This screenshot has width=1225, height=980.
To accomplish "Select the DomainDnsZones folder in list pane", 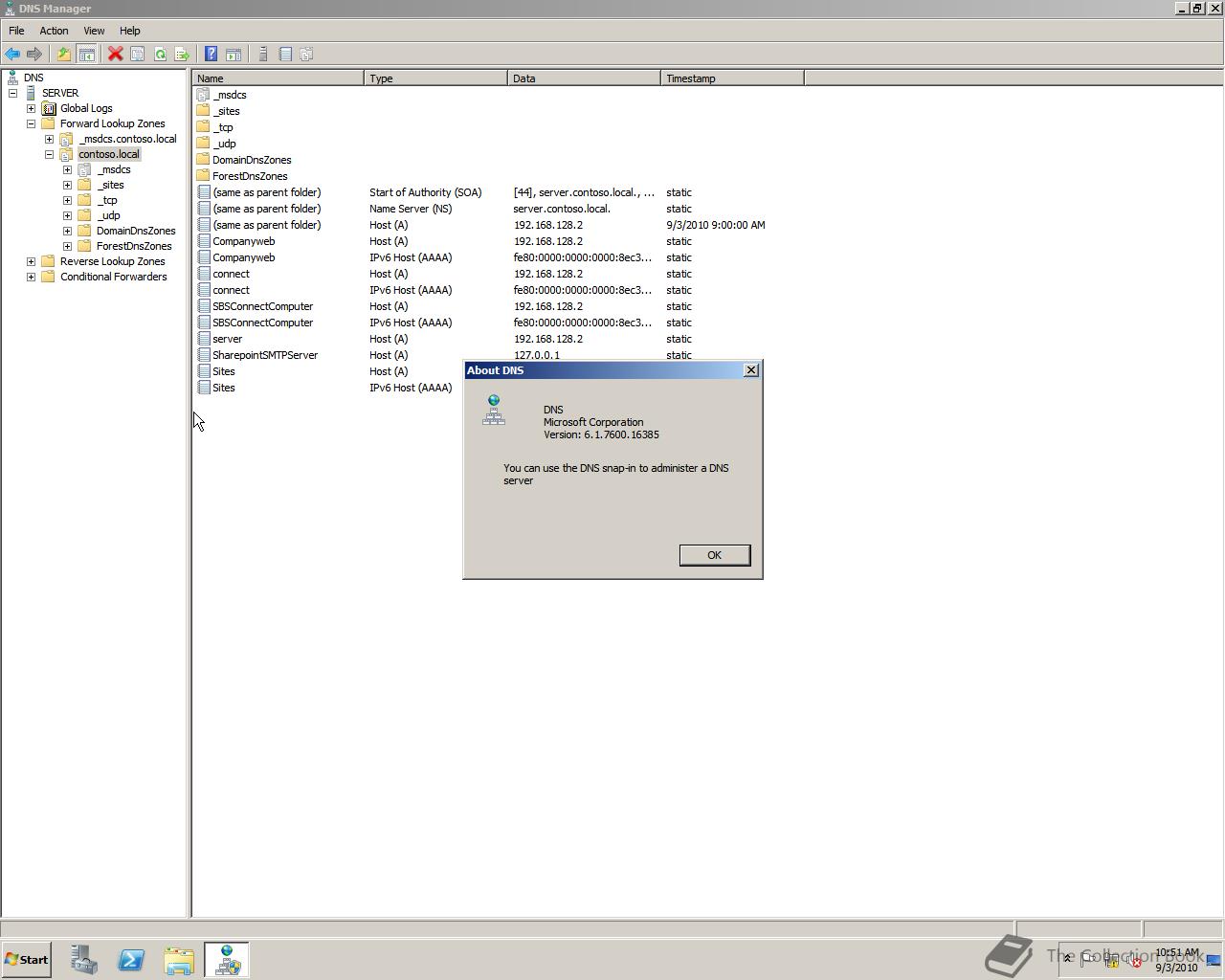I will coord(252,160).
